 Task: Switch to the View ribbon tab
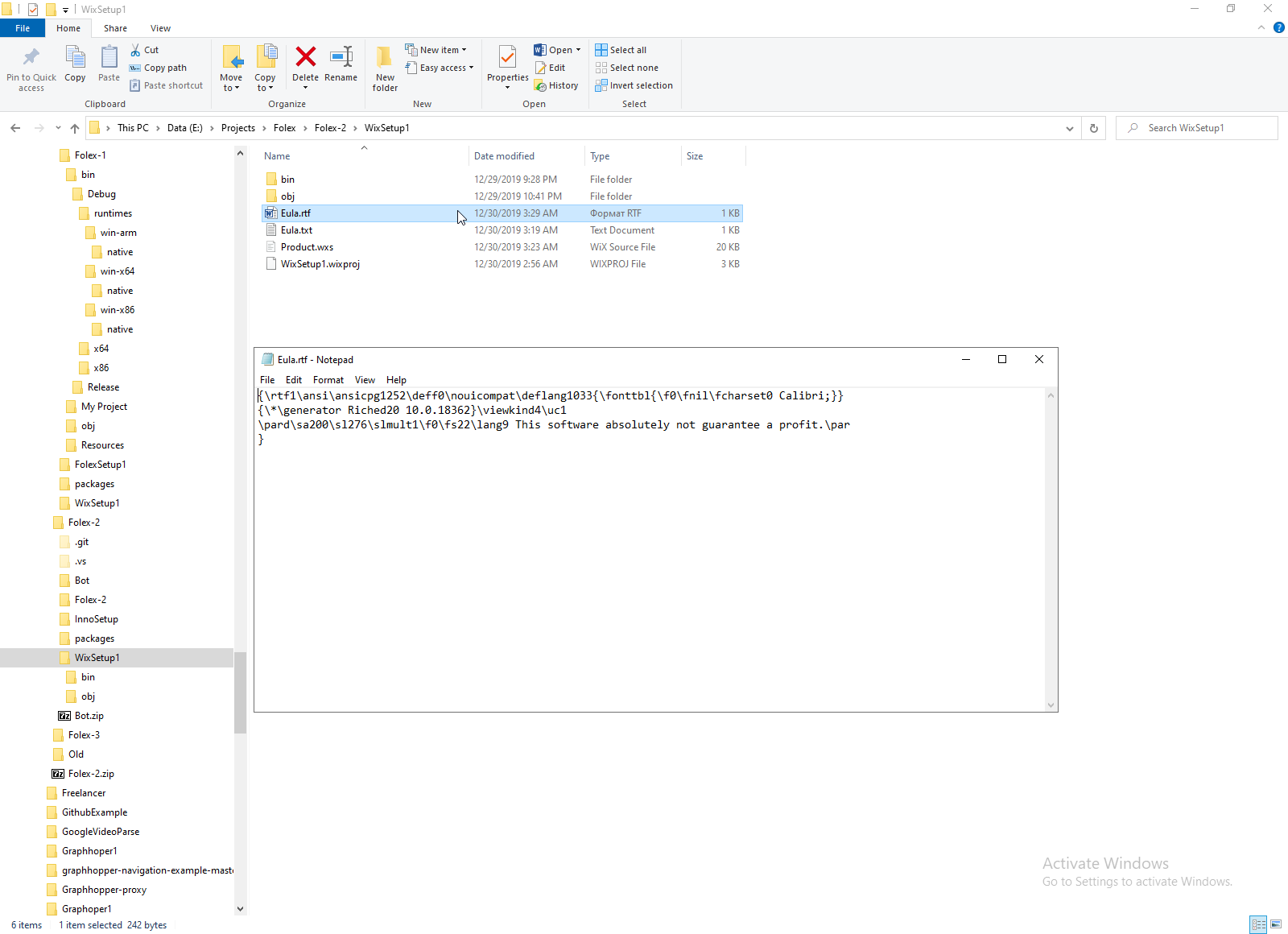[x=160, y=28]
